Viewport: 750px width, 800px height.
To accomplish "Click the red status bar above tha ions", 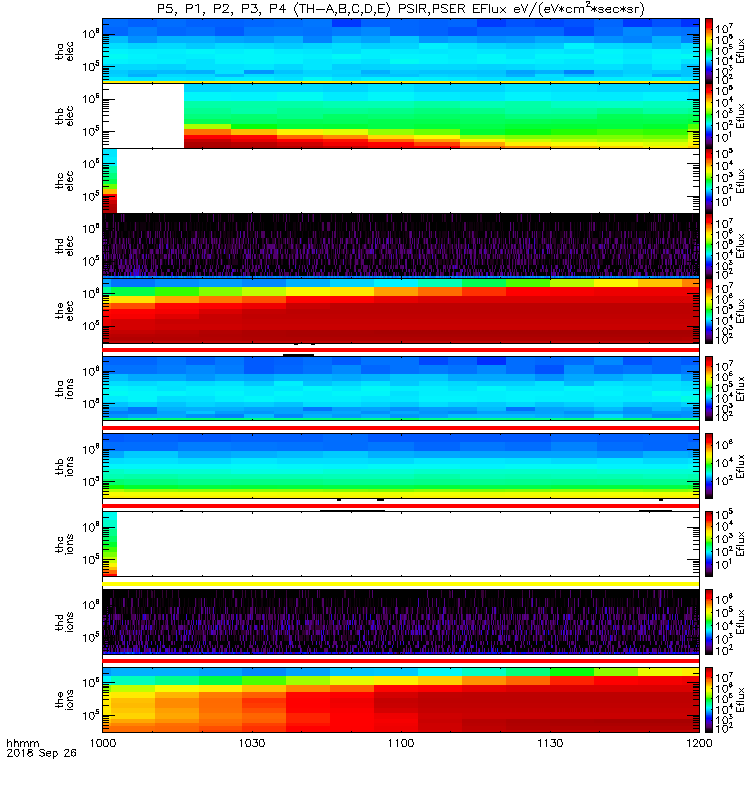I will pos(401,350).
